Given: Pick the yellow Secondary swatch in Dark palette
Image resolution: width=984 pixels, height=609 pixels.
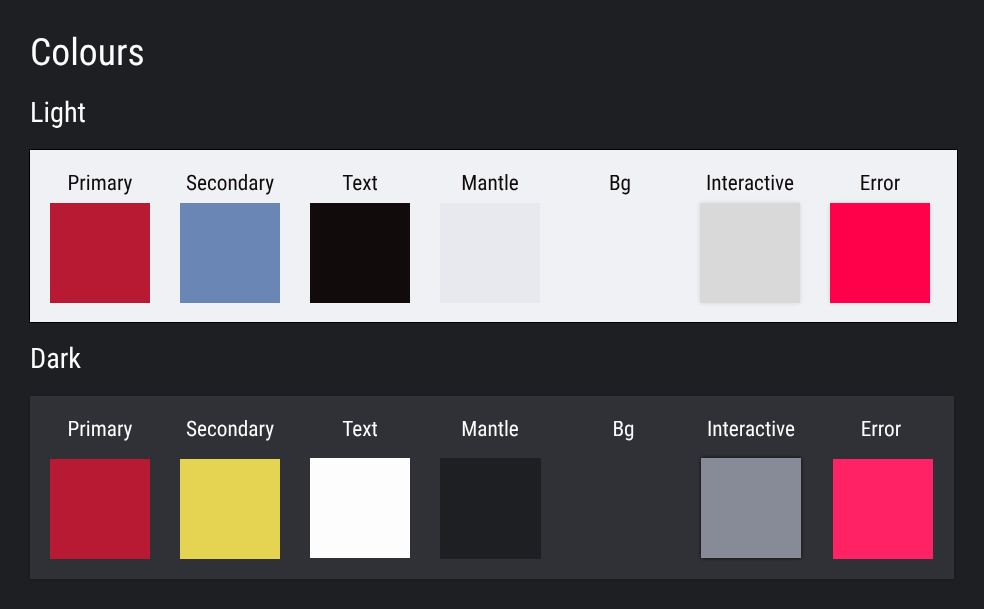Looking at the screenshot, I should click(230, 509).
